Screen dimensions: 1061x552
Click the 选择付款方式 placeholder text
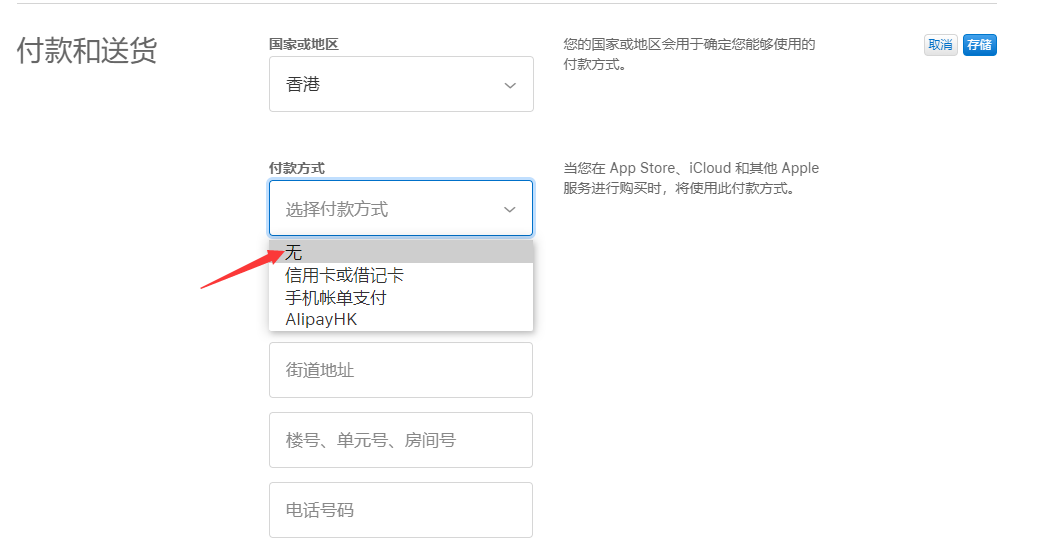click(337, 209)
